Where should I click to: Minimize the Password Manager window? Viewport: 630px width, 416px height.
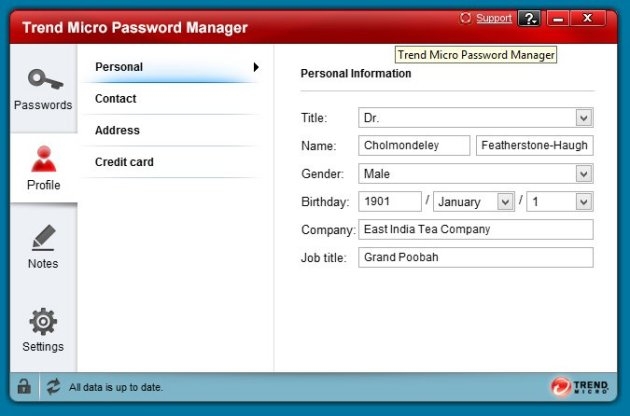[x=558, y=18]
